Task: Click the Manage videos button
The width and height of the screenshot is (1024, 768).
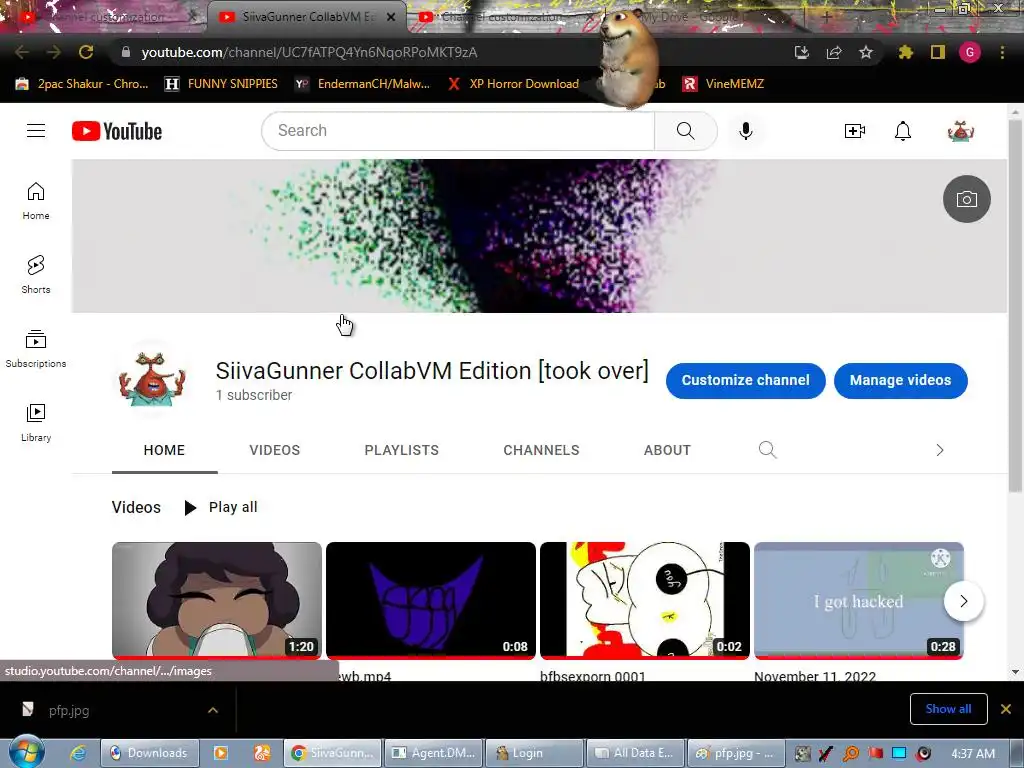Action: (x=901, y=380)
